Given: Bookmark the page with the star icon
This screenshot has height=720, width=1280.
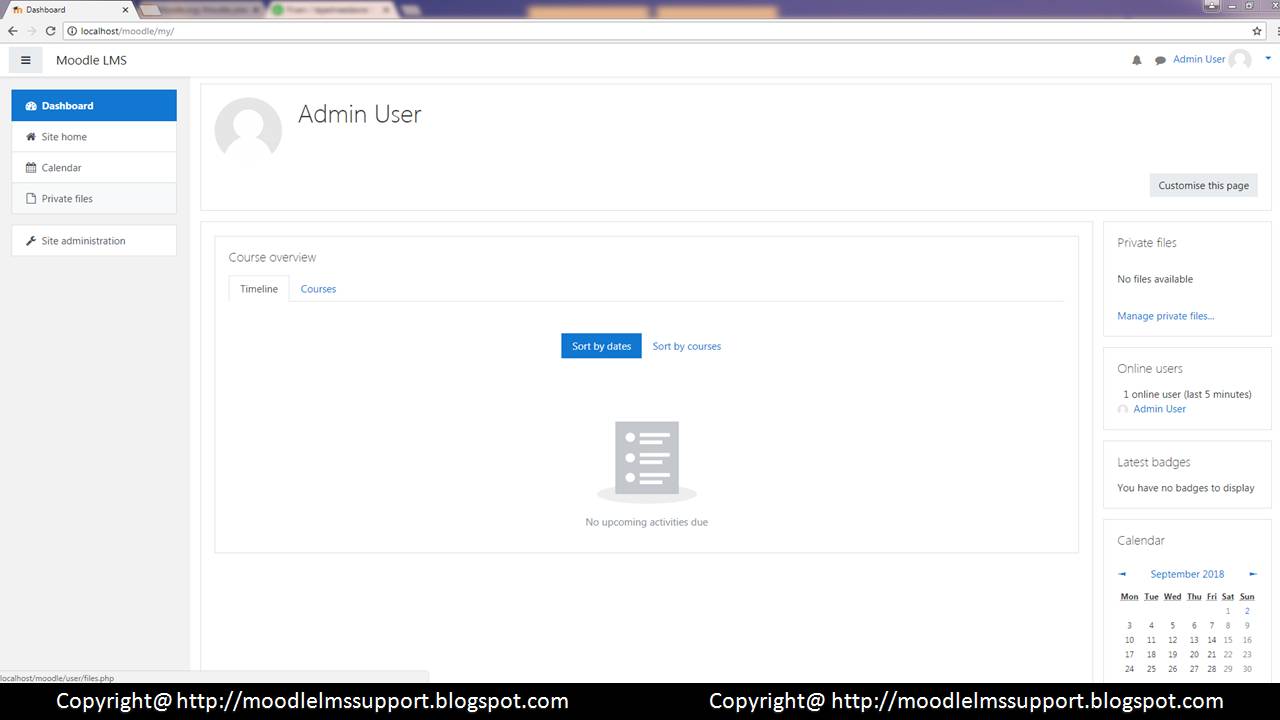Looking at the screenshot, I should coord(1256,30).
